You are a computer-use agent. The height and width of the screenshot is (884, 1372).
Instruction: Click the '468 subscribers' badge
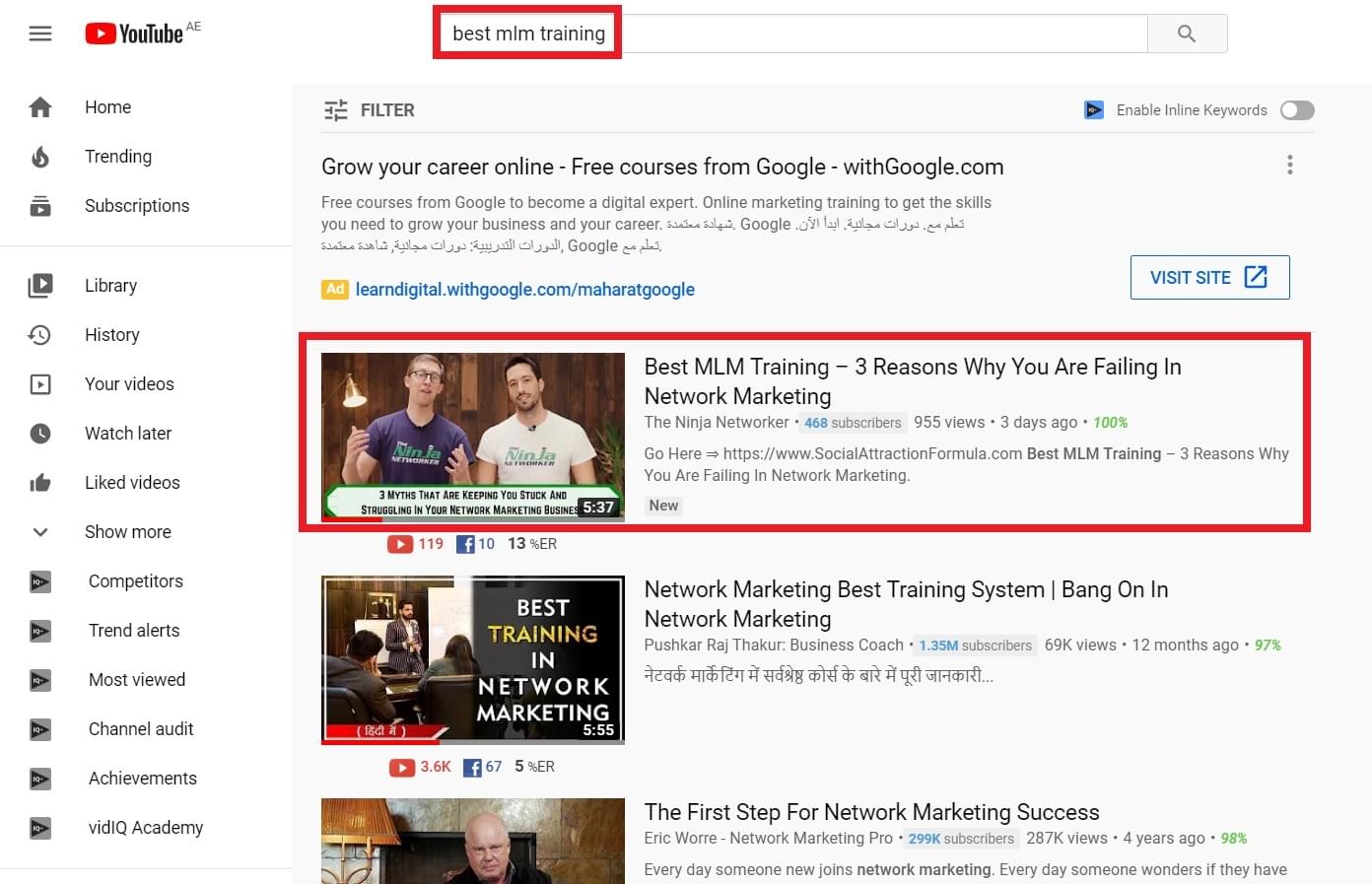point(853,423)
